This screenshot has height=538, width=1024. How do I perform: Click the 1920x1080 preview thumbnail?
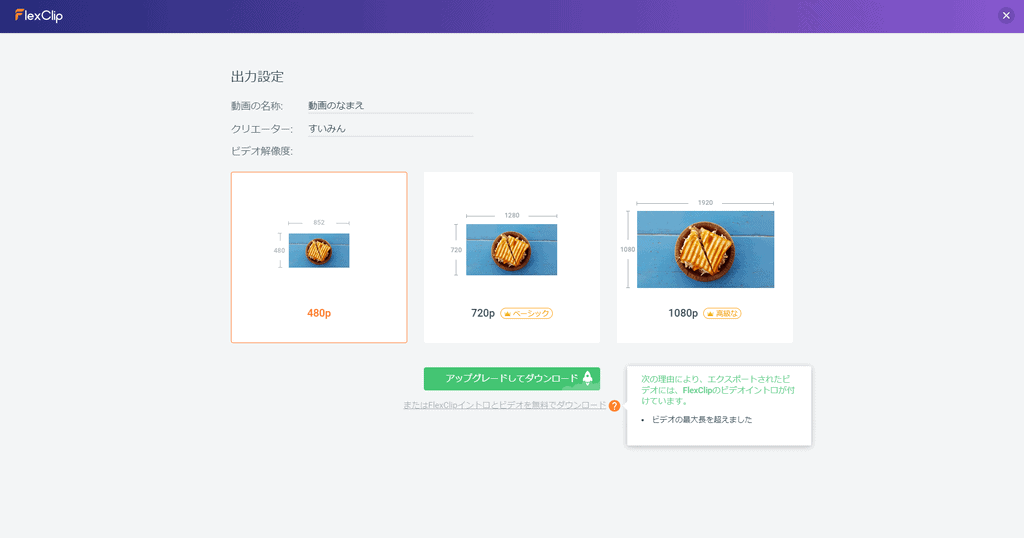[705, 249]
